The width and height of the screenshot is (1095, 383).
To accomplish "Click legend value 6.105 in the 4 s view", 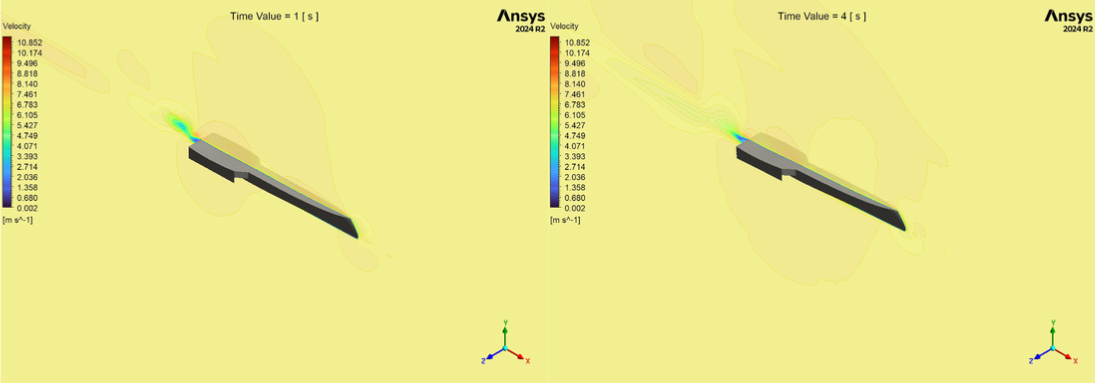I will pyautogui.click(x=575, y=115).
